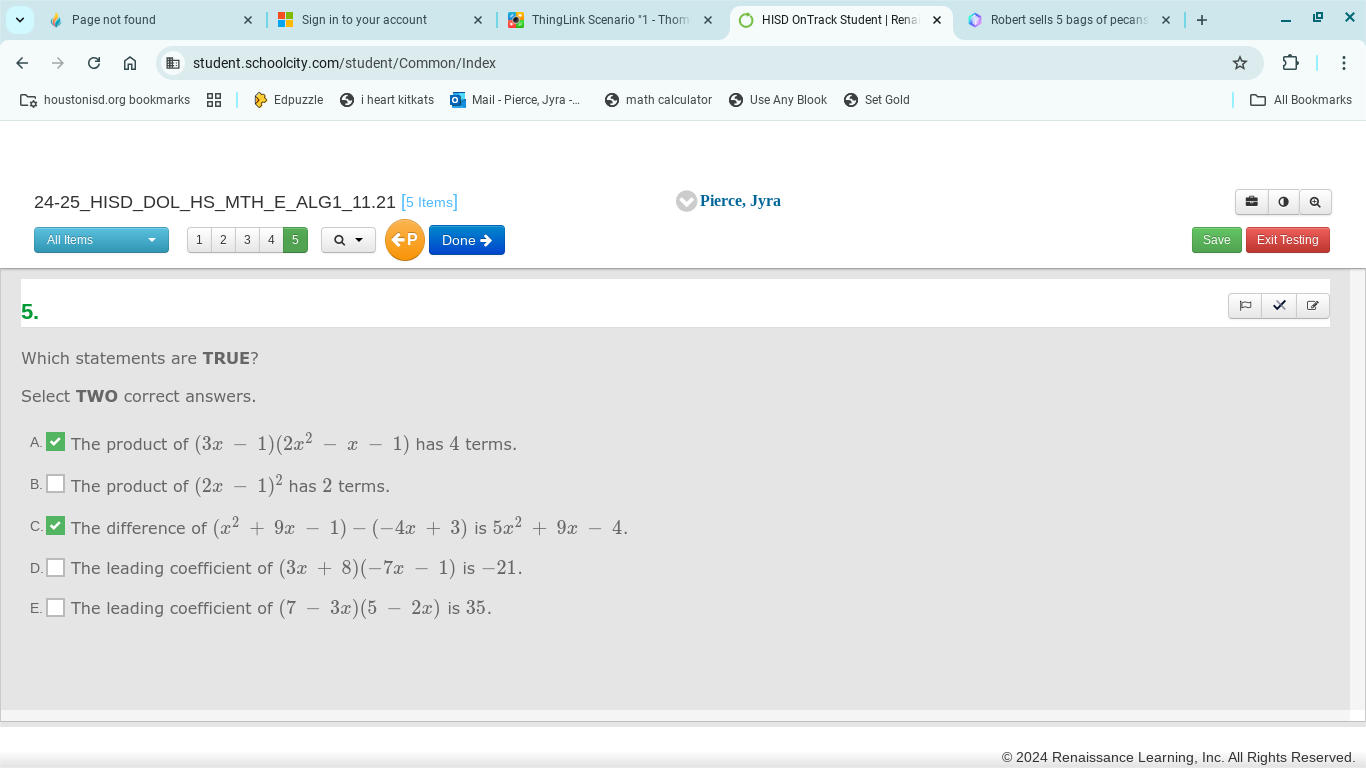This screenshot has height=768, width=1366.
Task: Reload the current page
Action: (x=94, y=63)
